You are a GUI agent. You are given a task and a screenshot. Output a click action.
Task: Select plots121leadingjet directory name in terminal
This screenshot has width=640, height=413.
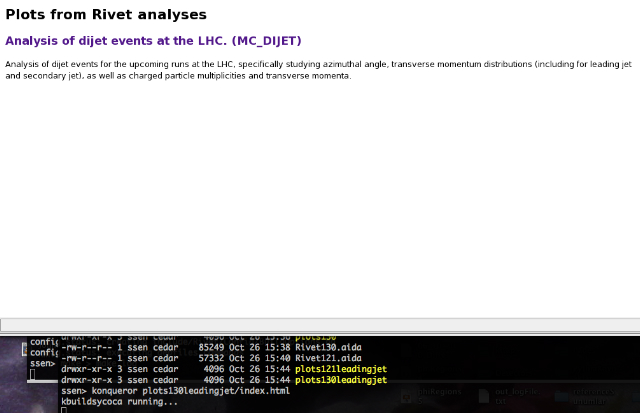click(x=341, y=369)
